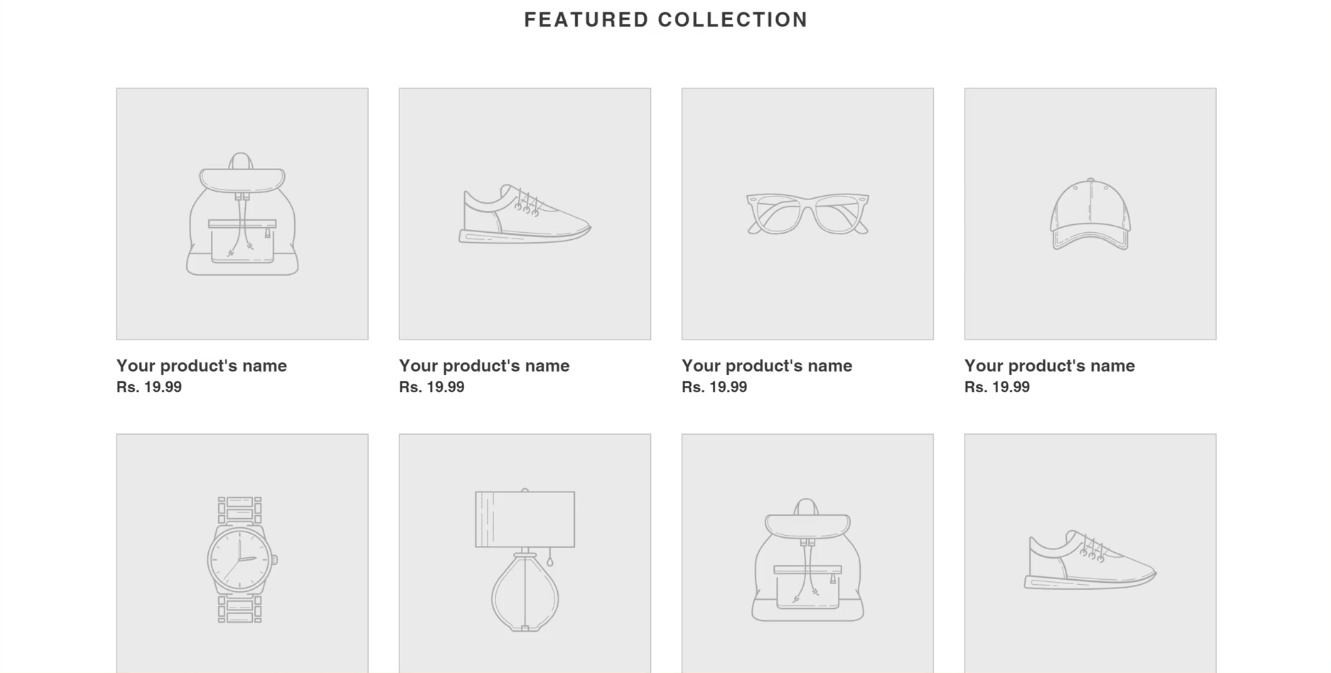1331x673 pixels.
Task: Select the second-row backpack product image
Action: pos(808,553)
